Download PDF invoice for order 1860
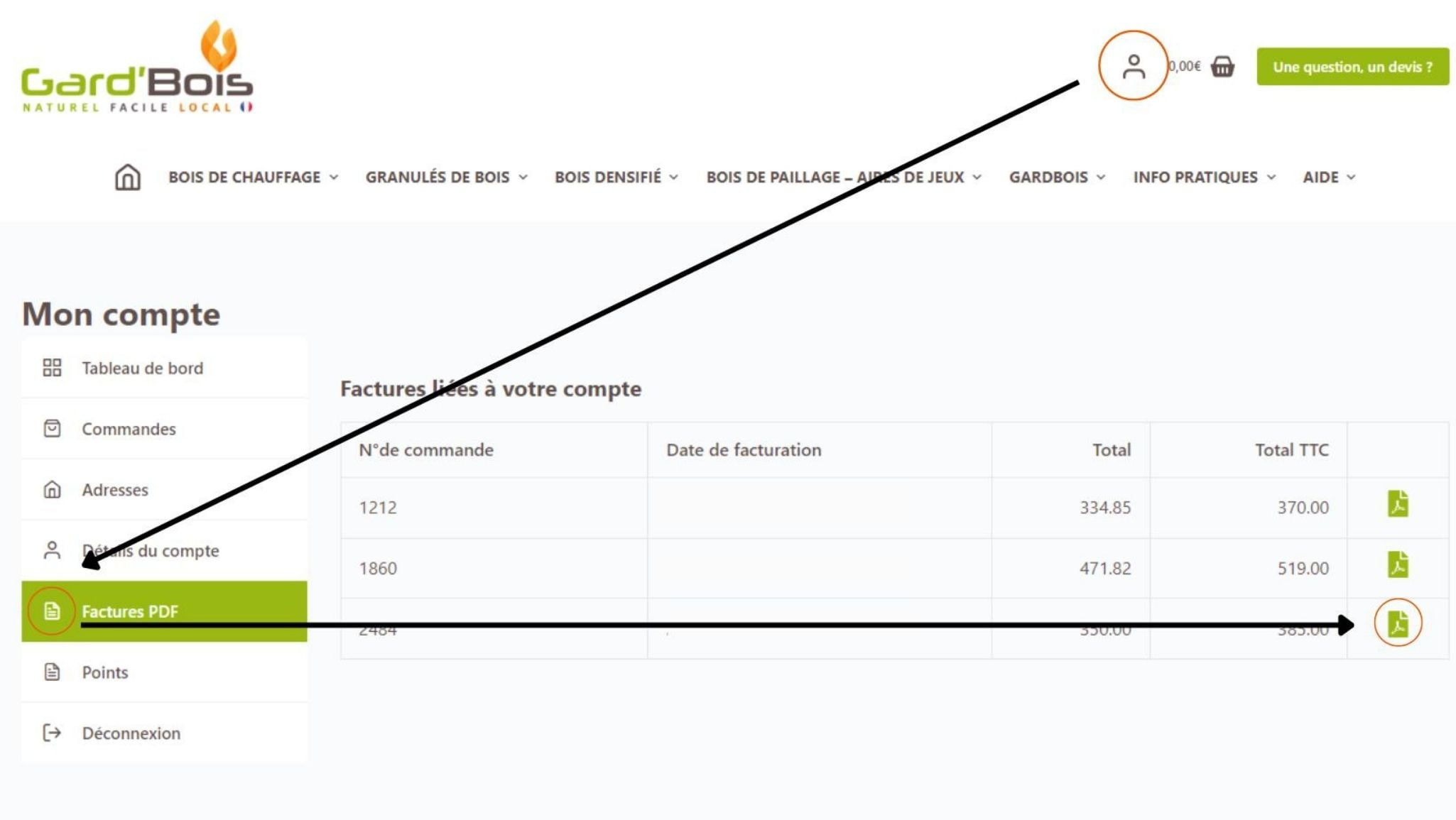The height and width of the screenshot is (820, 1456). click(x=1397, y=566)
